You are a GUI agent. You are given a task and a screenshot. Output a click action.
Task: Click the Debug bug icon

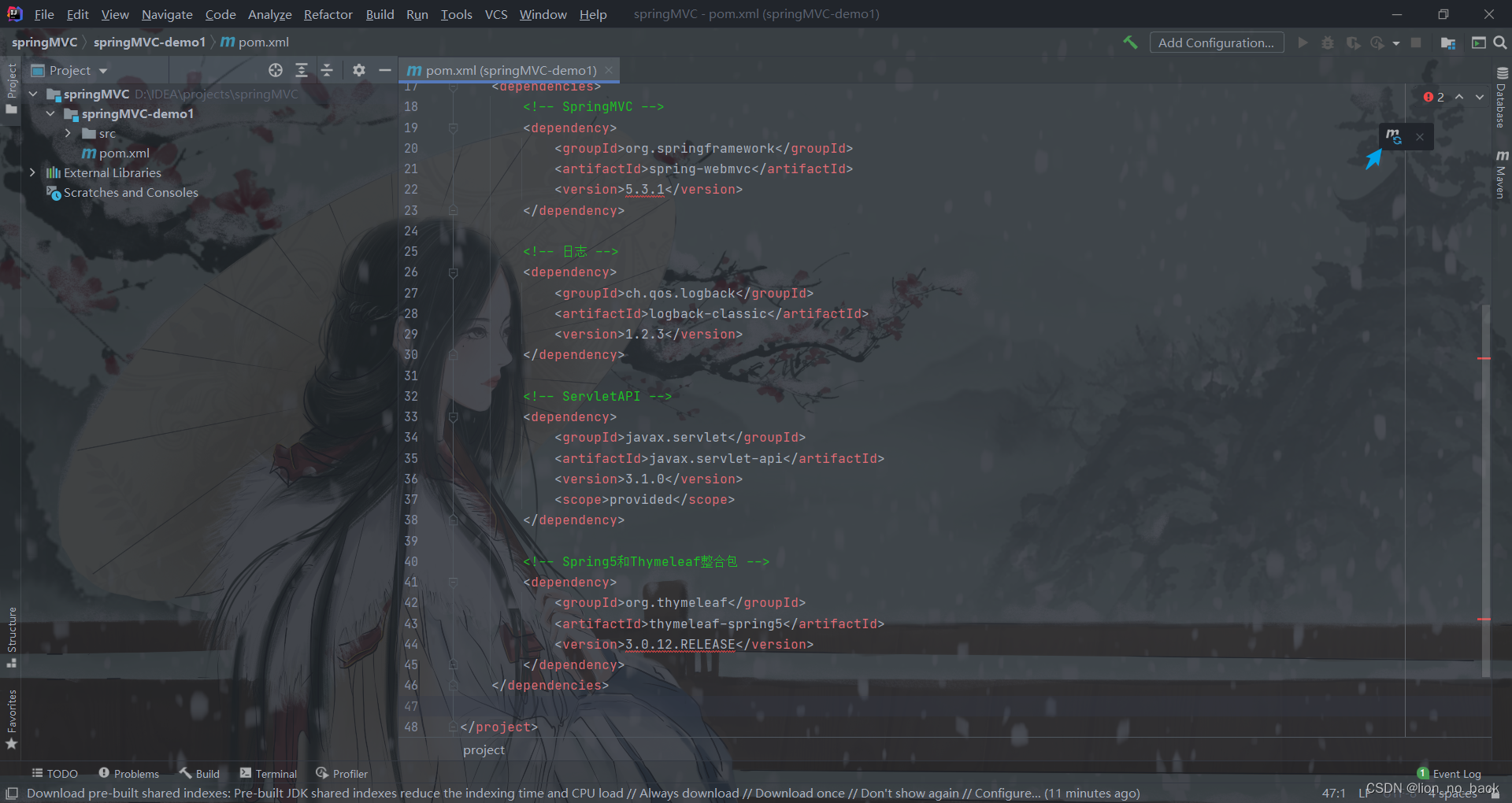1328,43
